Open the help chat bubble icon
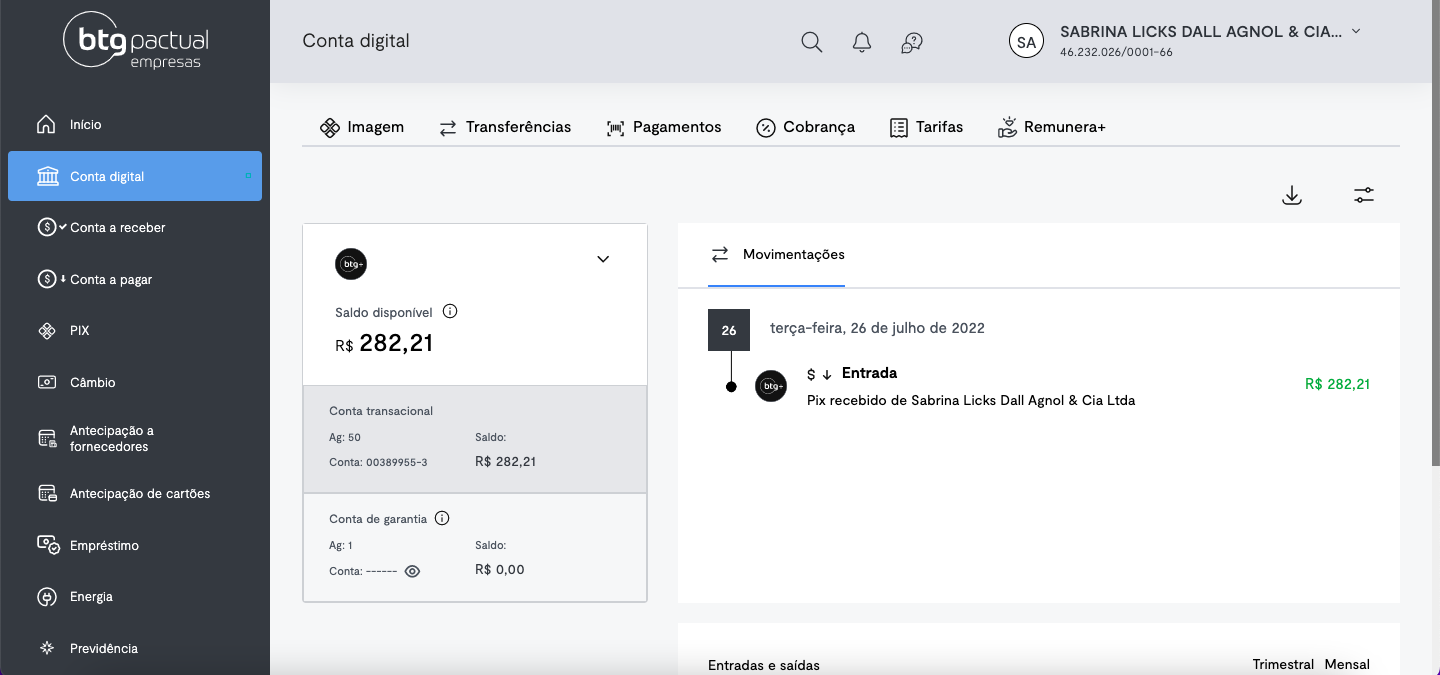The width and height of the screenshot is (1440, 675). pyautogui.click(x=911, y=42)
